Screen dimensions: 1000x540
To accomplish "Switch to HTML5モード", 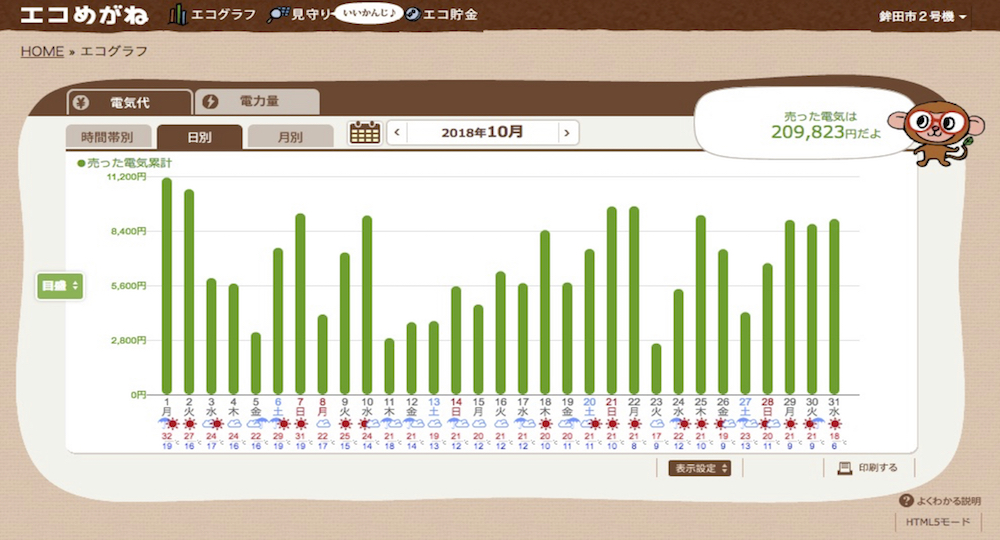I will (938, 522).
